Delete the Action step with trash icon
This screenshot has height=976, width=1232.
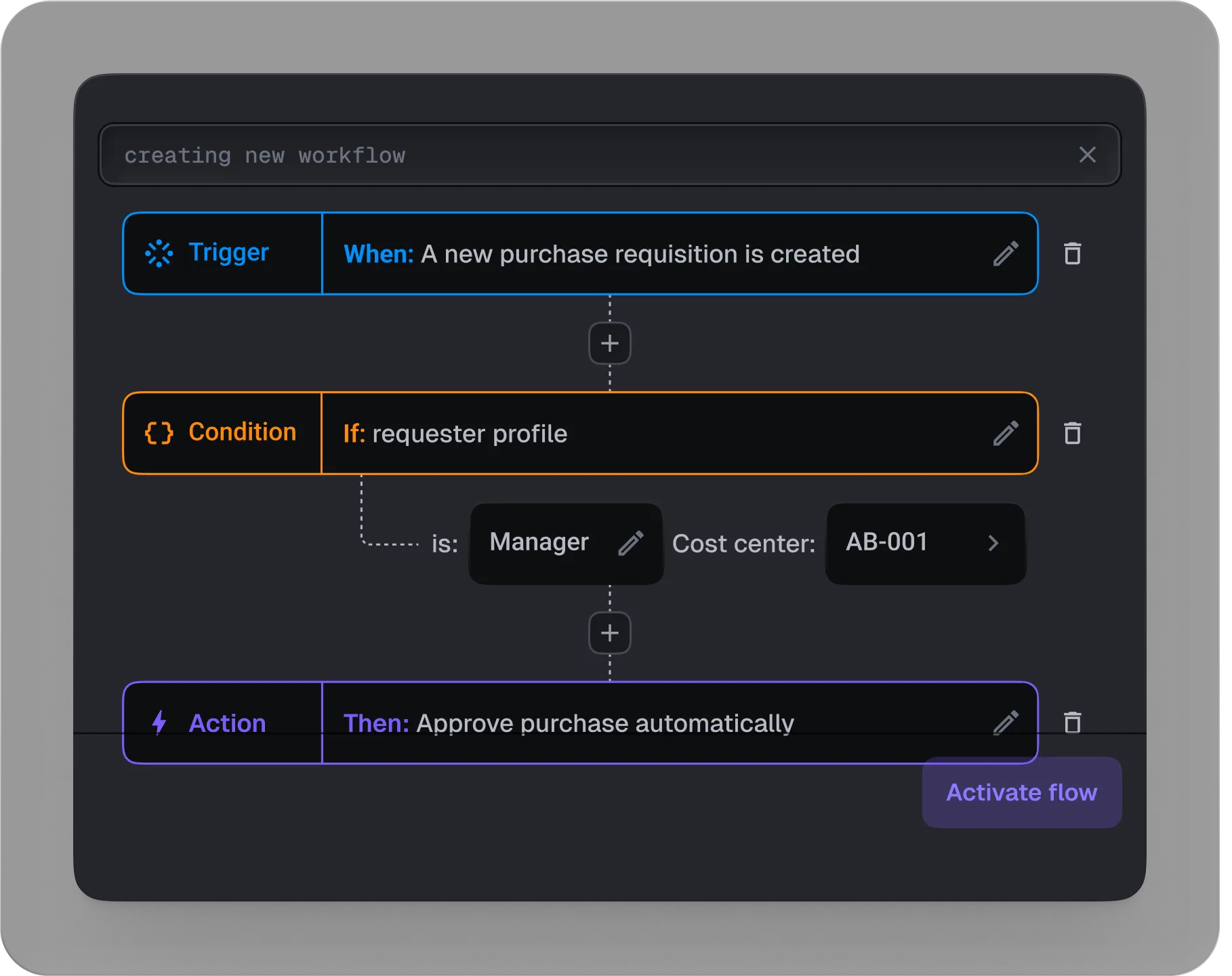(x=1072, y=722)
